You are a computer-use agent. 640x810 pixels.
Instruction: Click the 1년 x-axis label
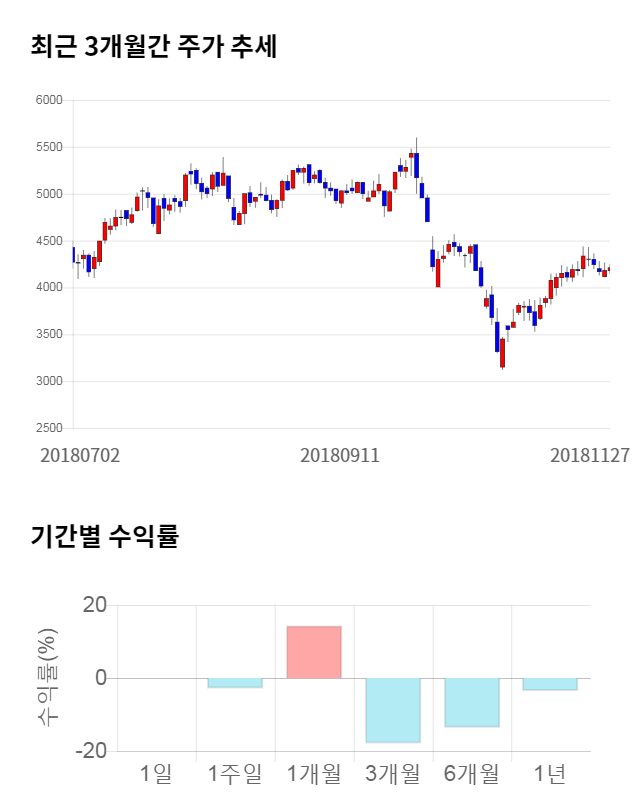(550, 773)
